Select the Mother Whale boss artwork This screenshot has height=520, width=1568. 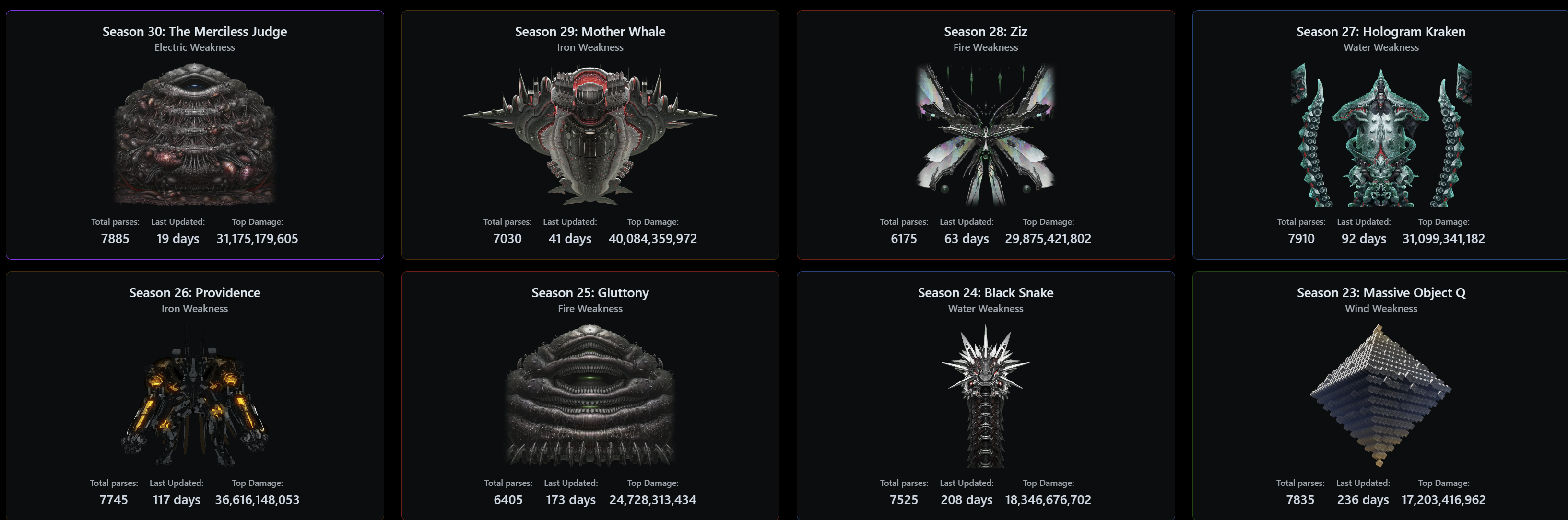[590, 134]
